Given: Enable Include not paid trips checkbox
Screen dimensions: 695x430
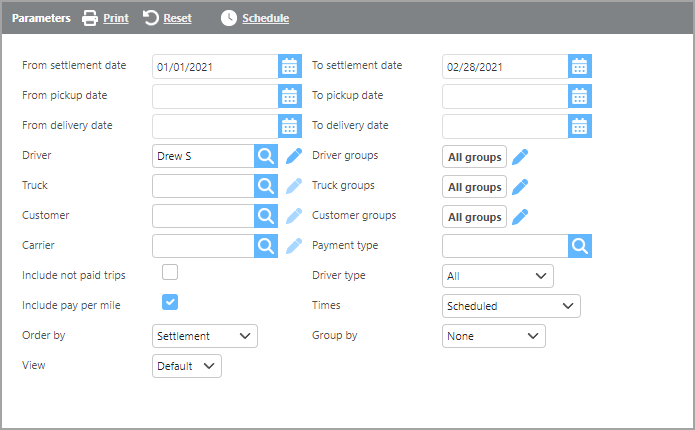Looking at the screenshot, I should [x=170, y=272].
